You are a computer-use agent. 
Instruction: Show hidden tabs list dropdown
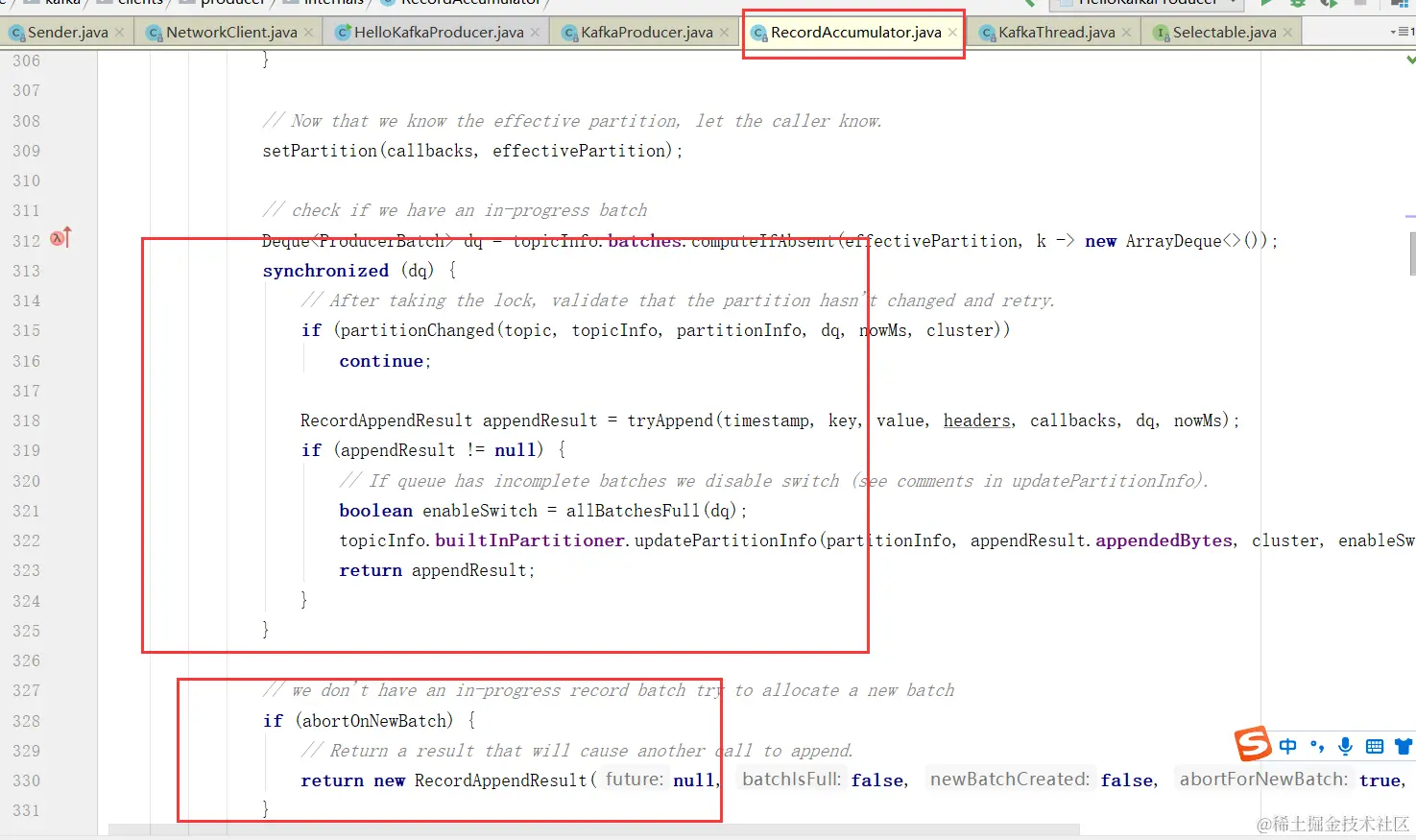pyautogui.click(x=1403, y=32)
